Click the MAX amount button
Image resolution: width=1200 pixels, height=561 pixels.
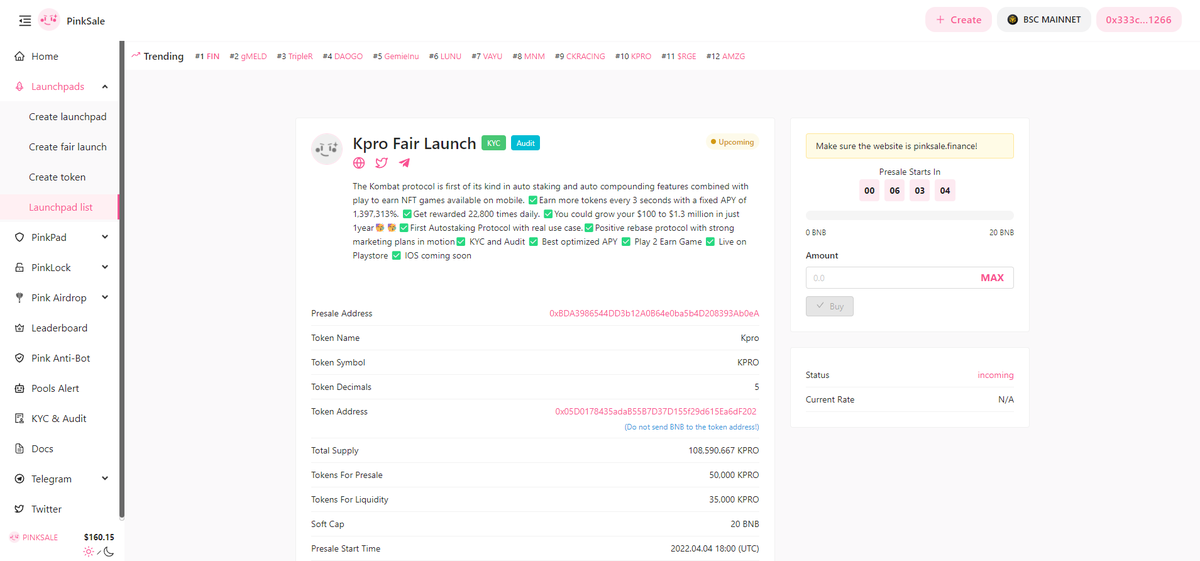[x=992, y=278]
